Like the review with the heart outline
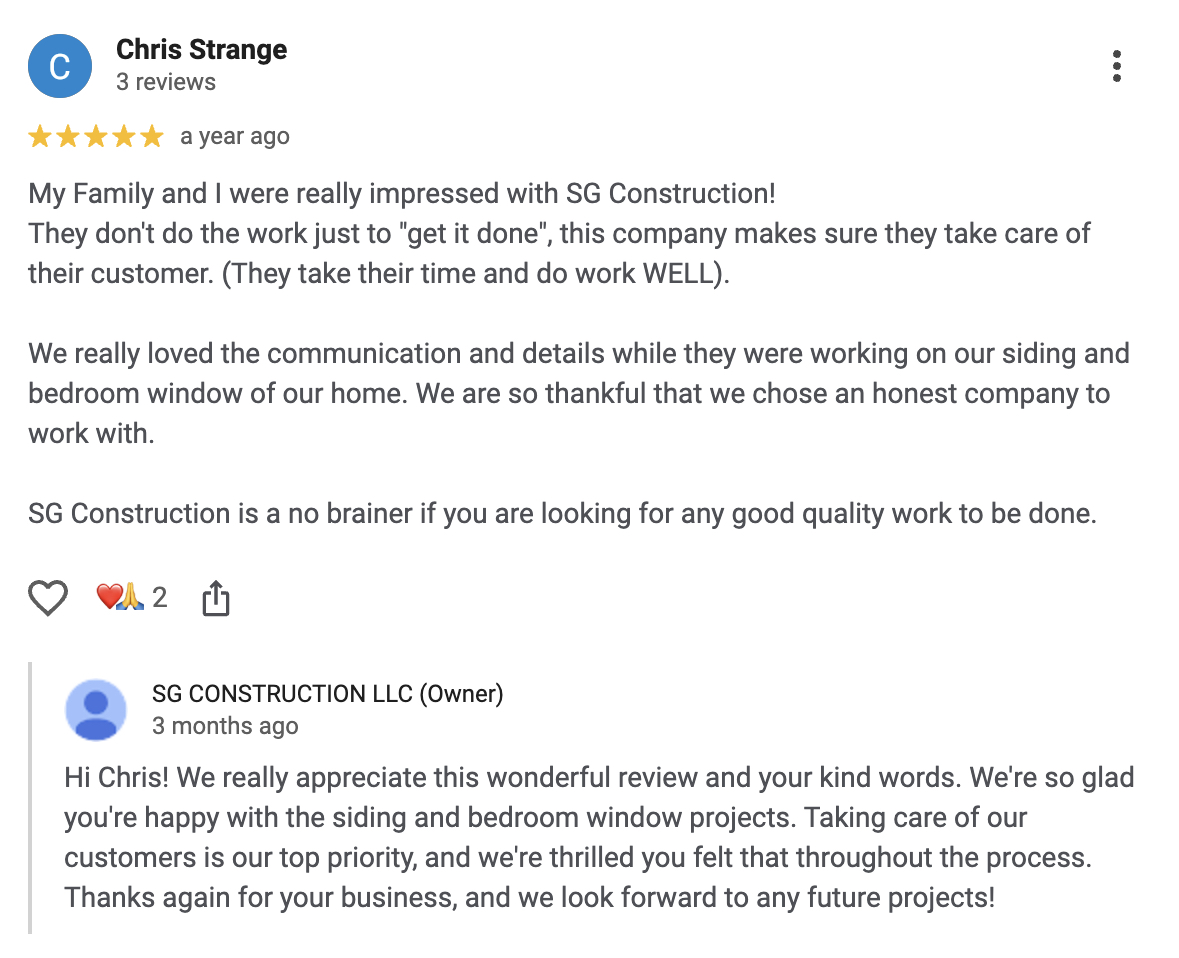Viewport: 1179px width, 958px height. point(47,598)
